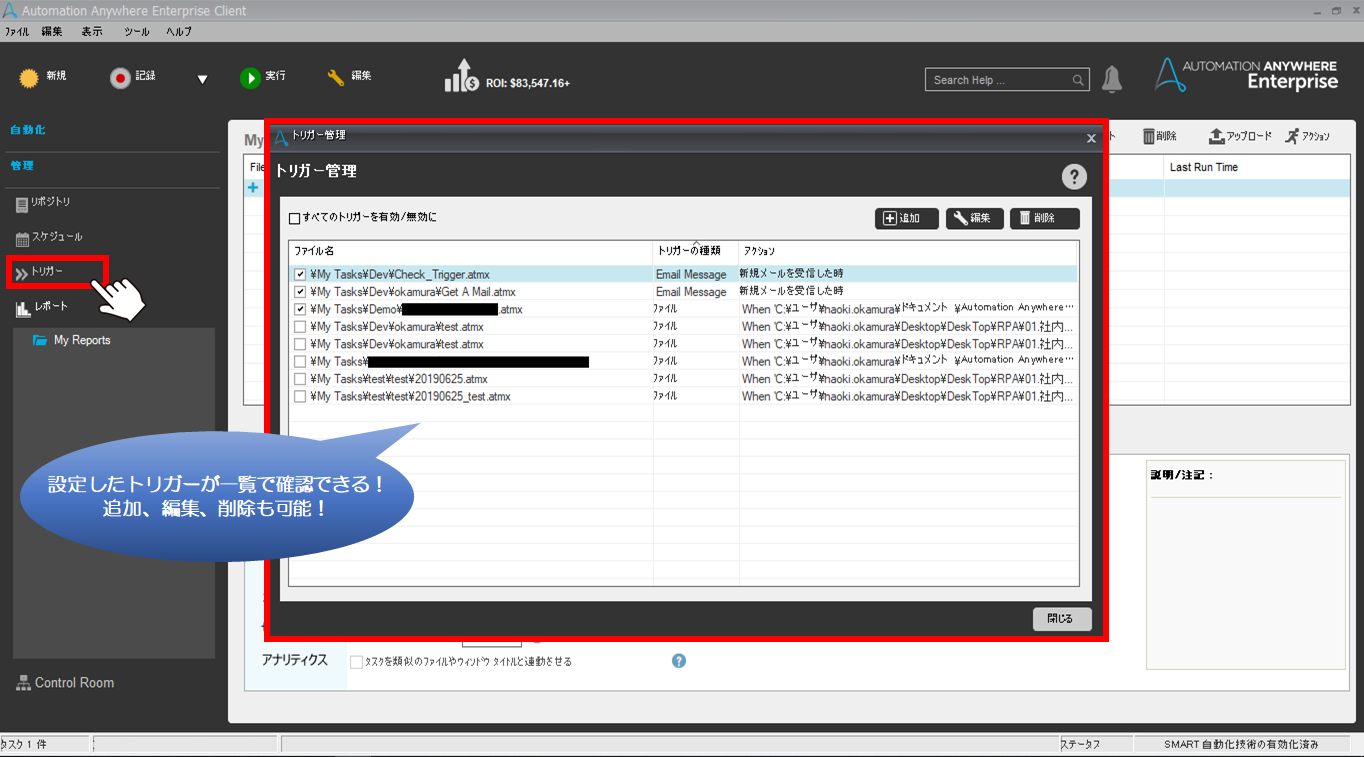
Task: Open スケジュール in the sidebar
Action: click(49, 238)
